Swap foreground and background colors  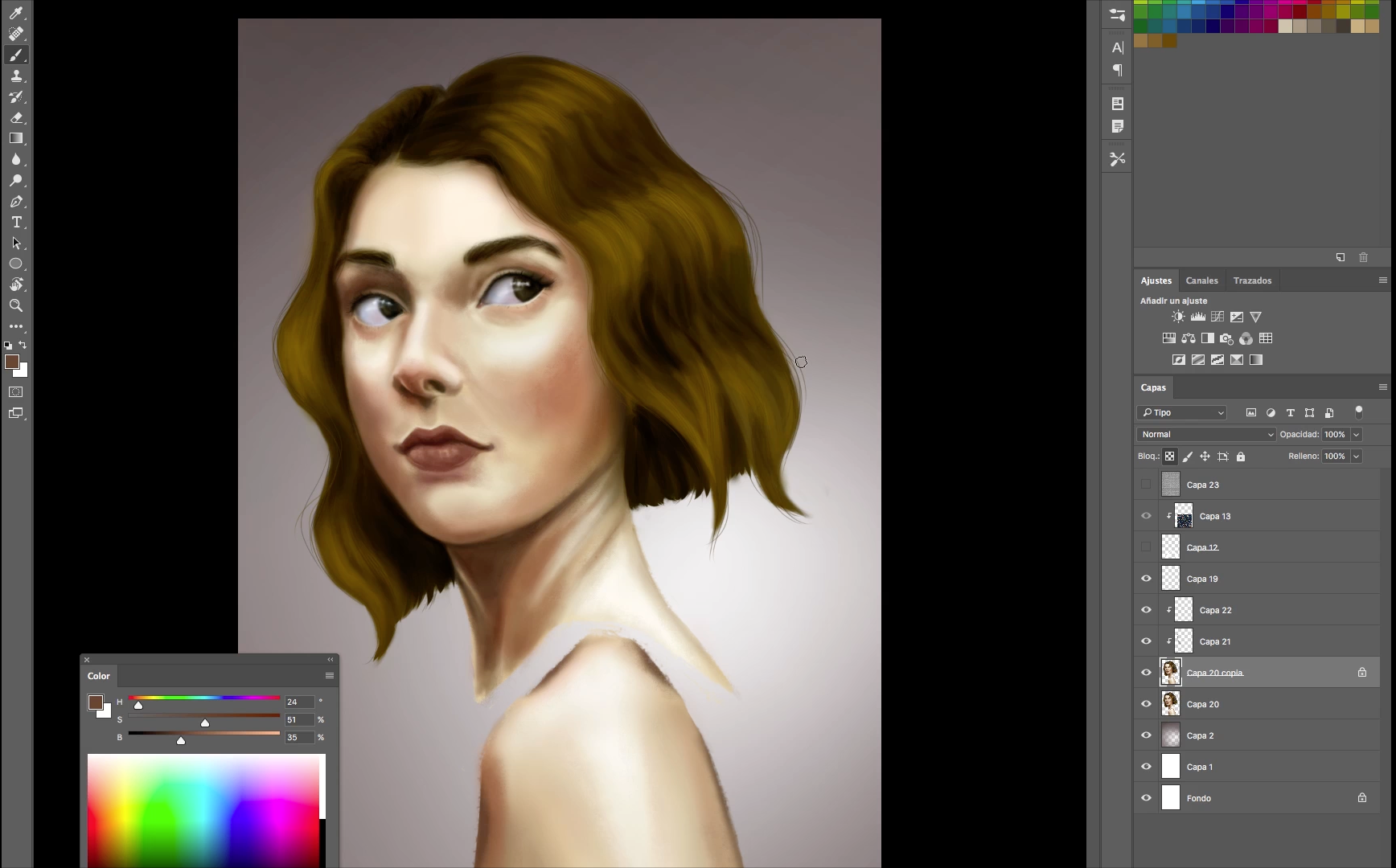(x=23, y=345)
